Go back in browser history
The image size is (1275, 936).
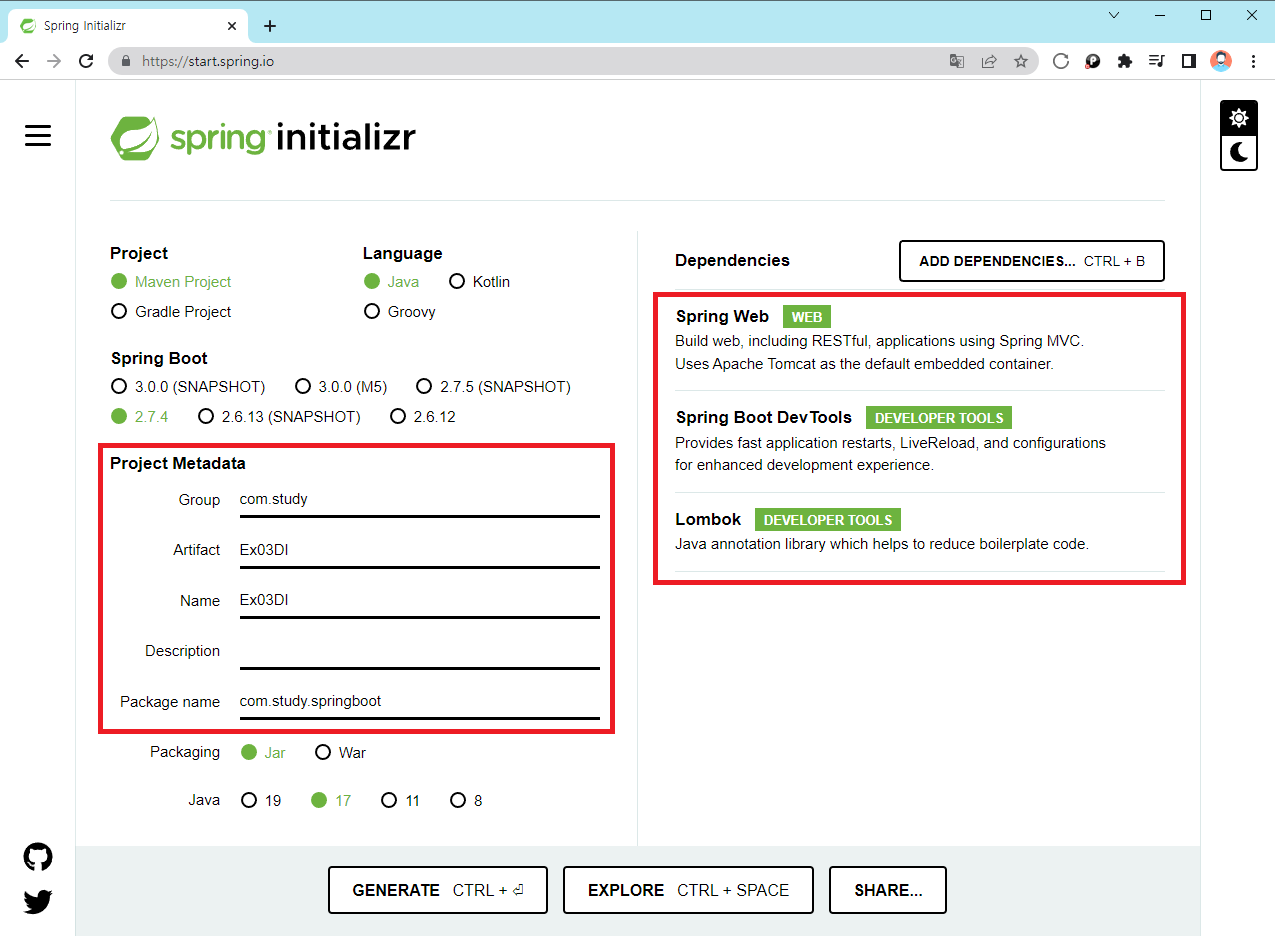point(22,61)
